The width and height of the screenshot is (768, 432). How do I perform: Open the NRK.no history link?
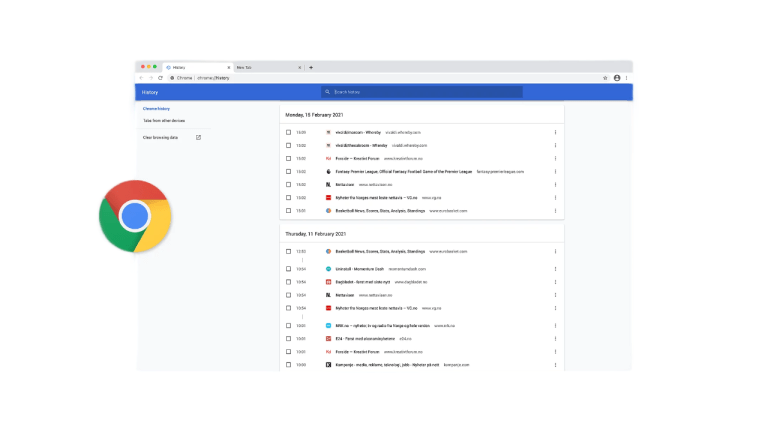pyautogui.click(x=383, y=326)
